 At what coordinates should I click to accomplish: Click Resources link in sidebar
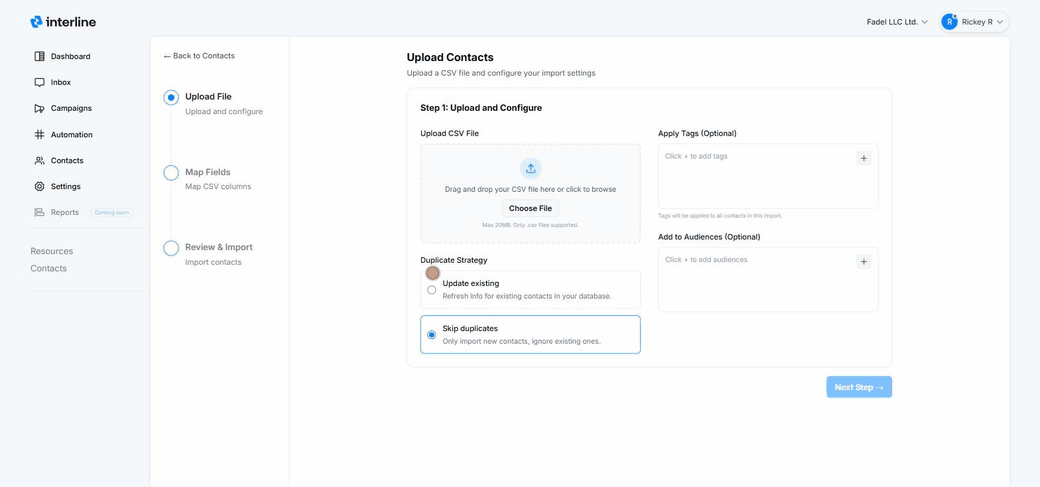click(x=52, y=251)
